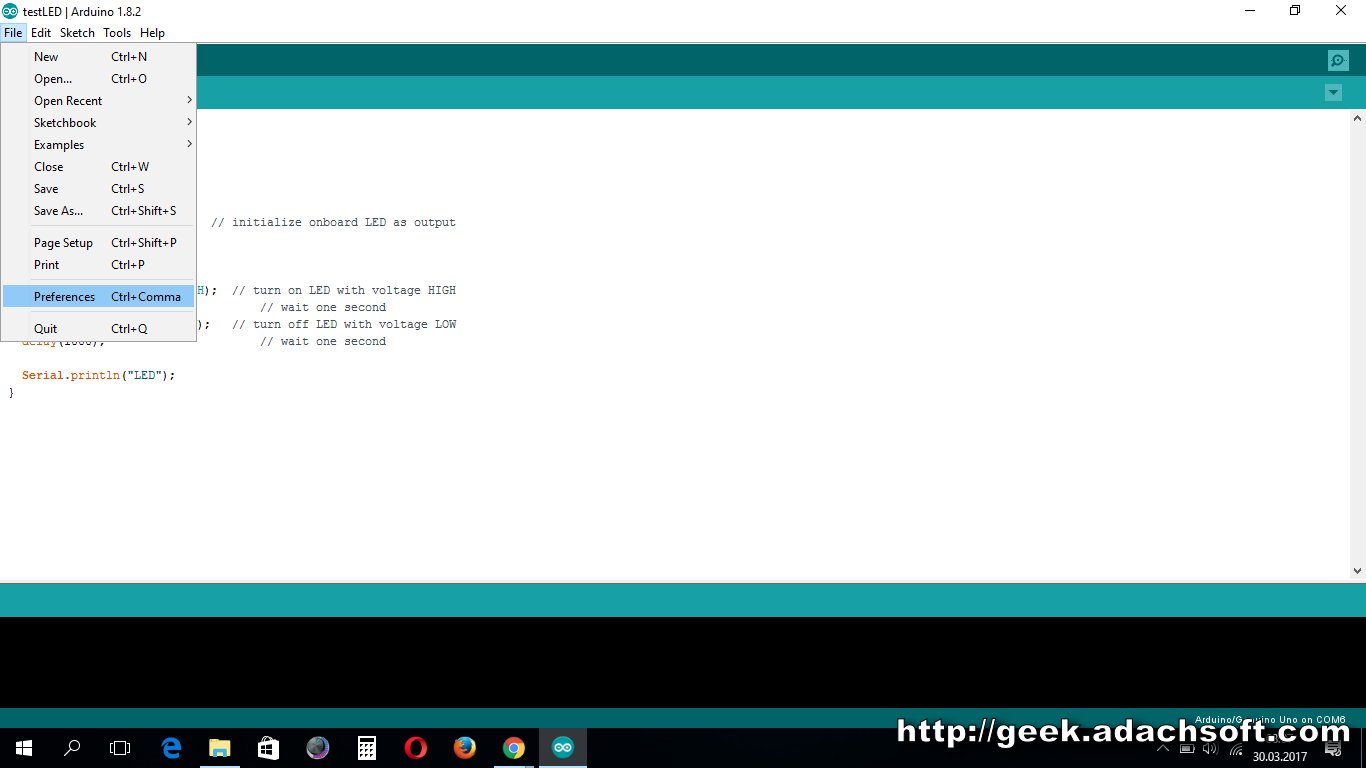Launch Opera browser from the taskbar

point(416,748)
